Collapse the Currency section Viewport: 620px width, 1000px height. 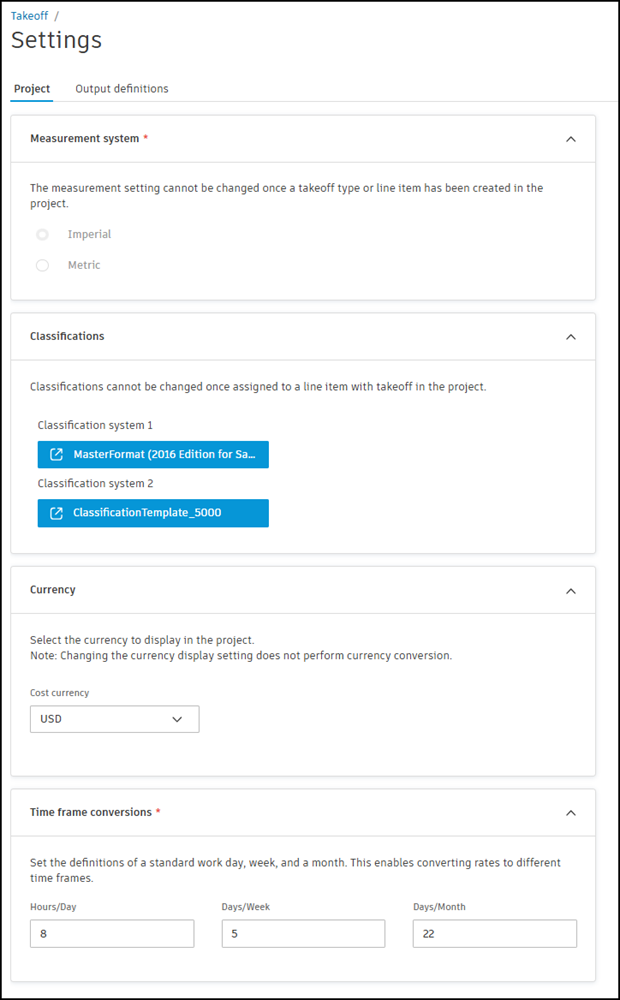coord(571,591)
